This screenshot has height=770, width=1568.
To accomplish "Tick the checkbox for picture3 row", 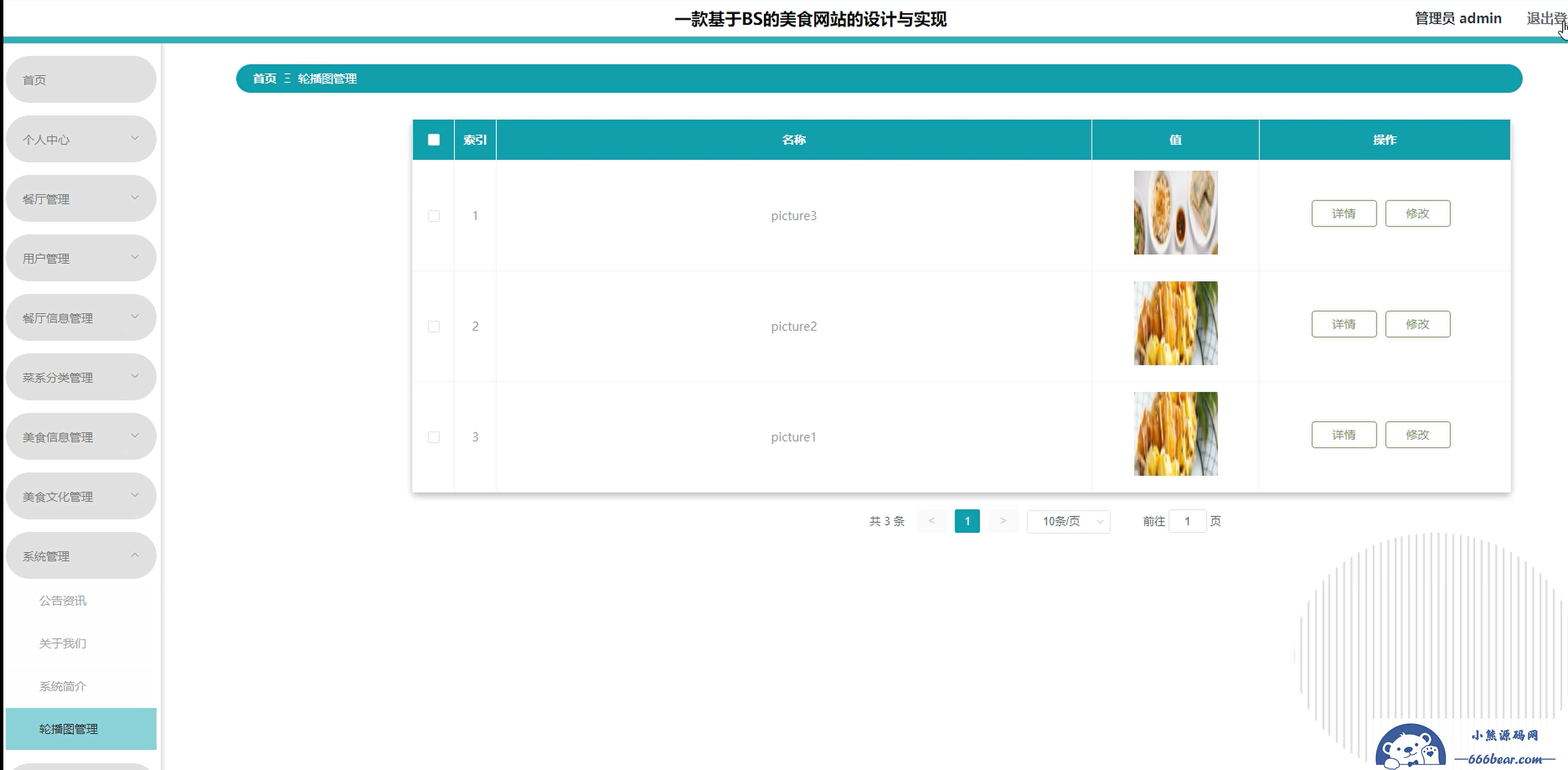I will 433,216.
